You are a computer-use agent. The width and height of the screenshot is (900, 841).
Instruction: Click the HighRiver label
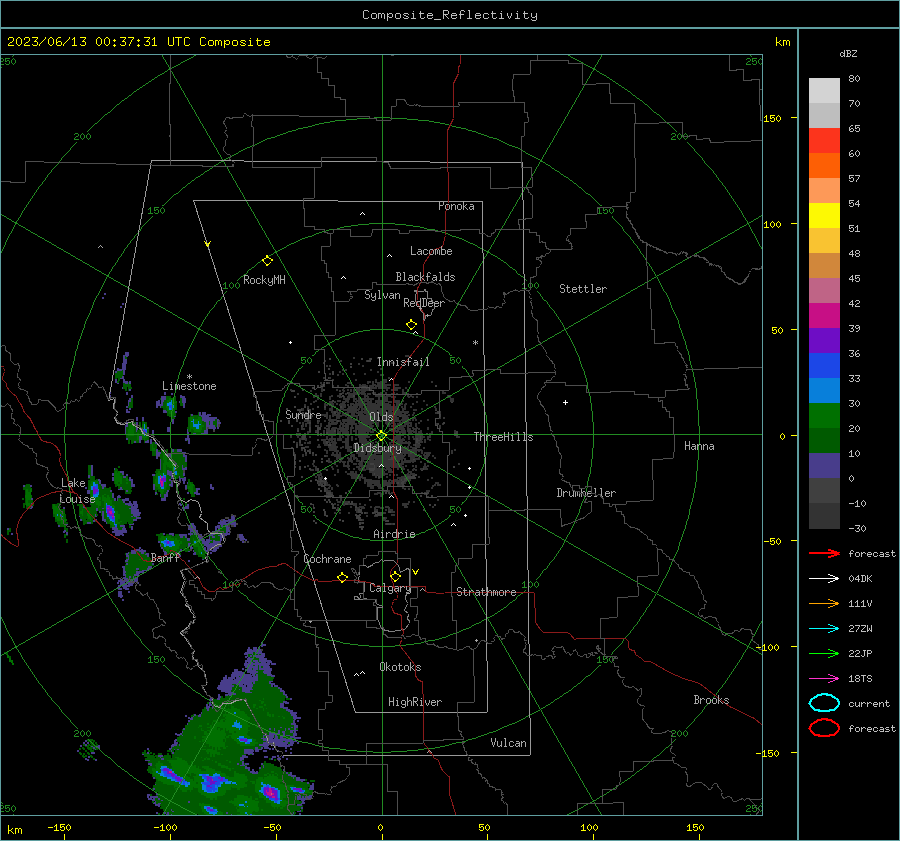415,702
